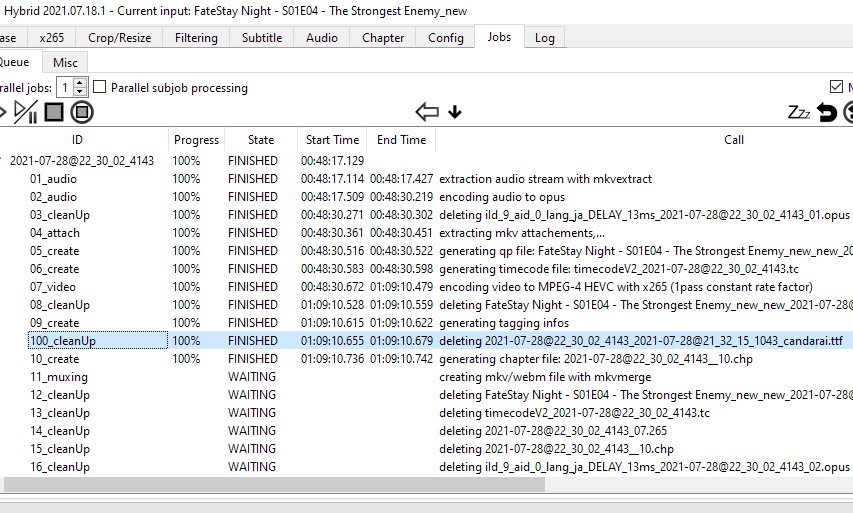This screenshot has height=513, width=853.
Task: Click the circled stop (abort all) icon
Action: coord(82,112)
